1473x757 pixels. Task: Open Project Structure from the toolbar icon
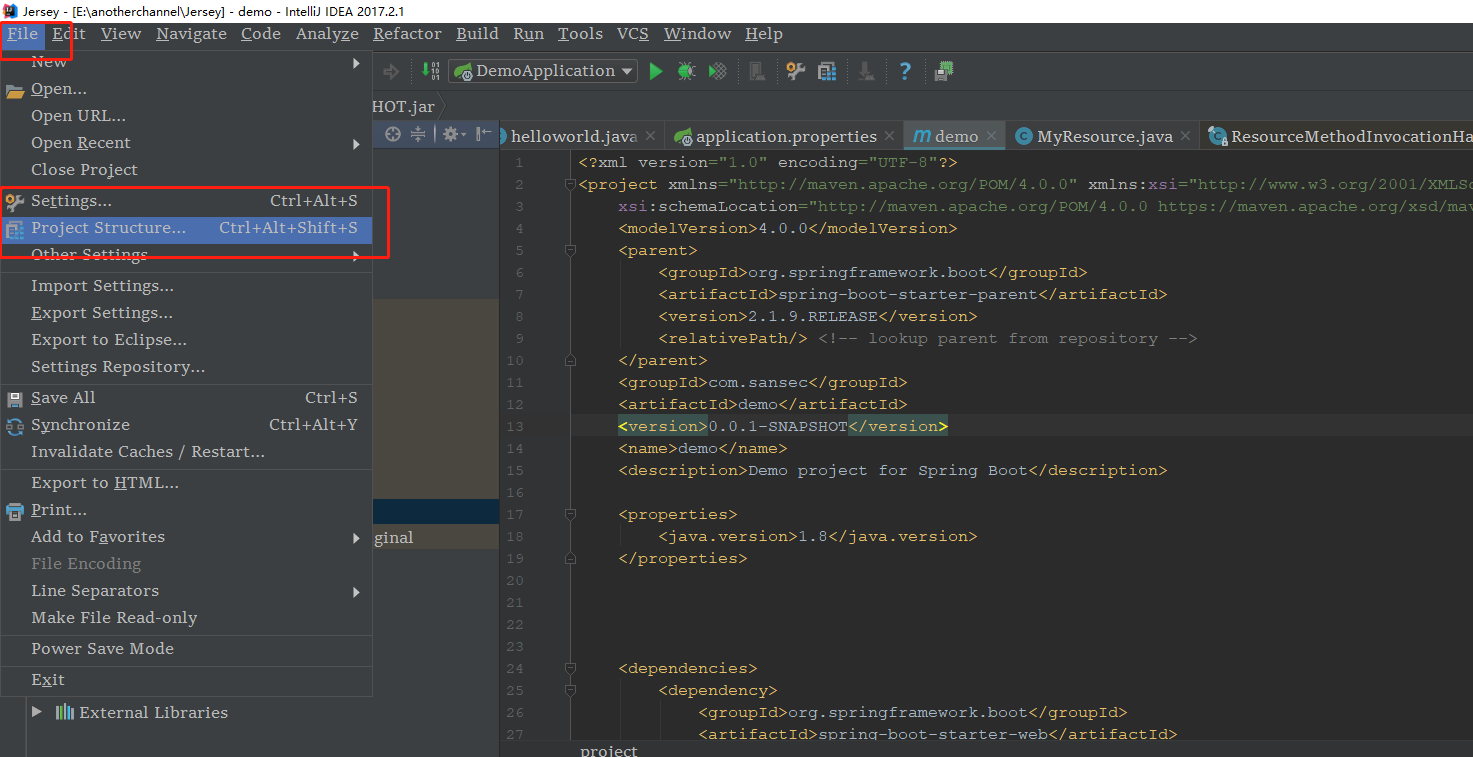(825, 71)
